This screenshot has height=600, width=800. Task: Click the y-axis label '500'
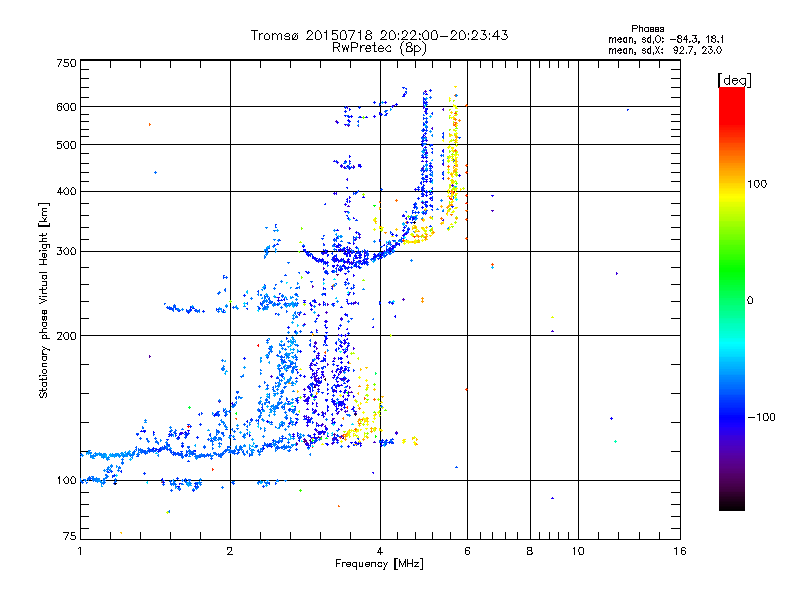click(x=66, y=145)
